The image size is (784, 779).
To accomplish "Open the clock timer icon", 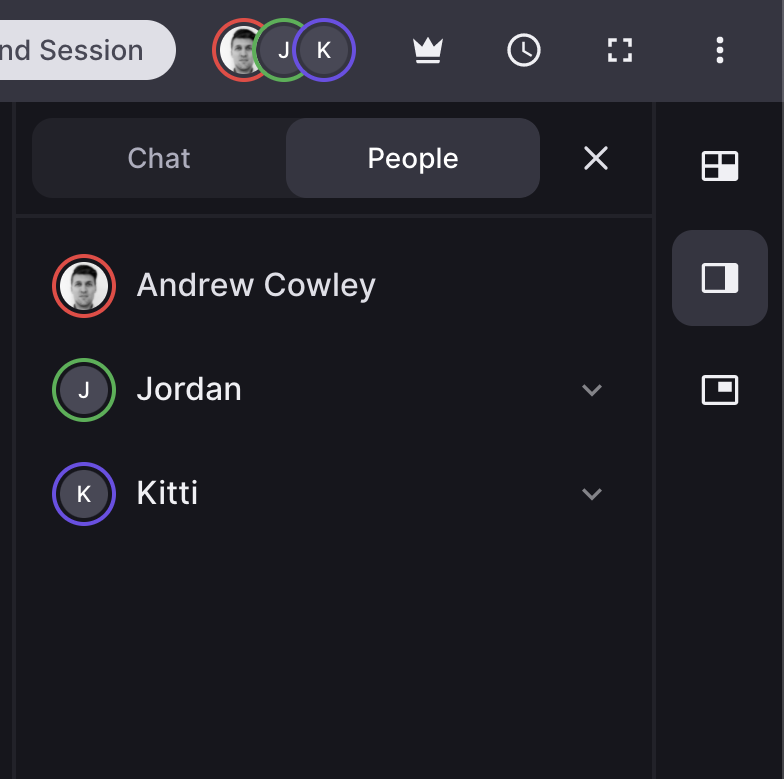I will 524,50.
